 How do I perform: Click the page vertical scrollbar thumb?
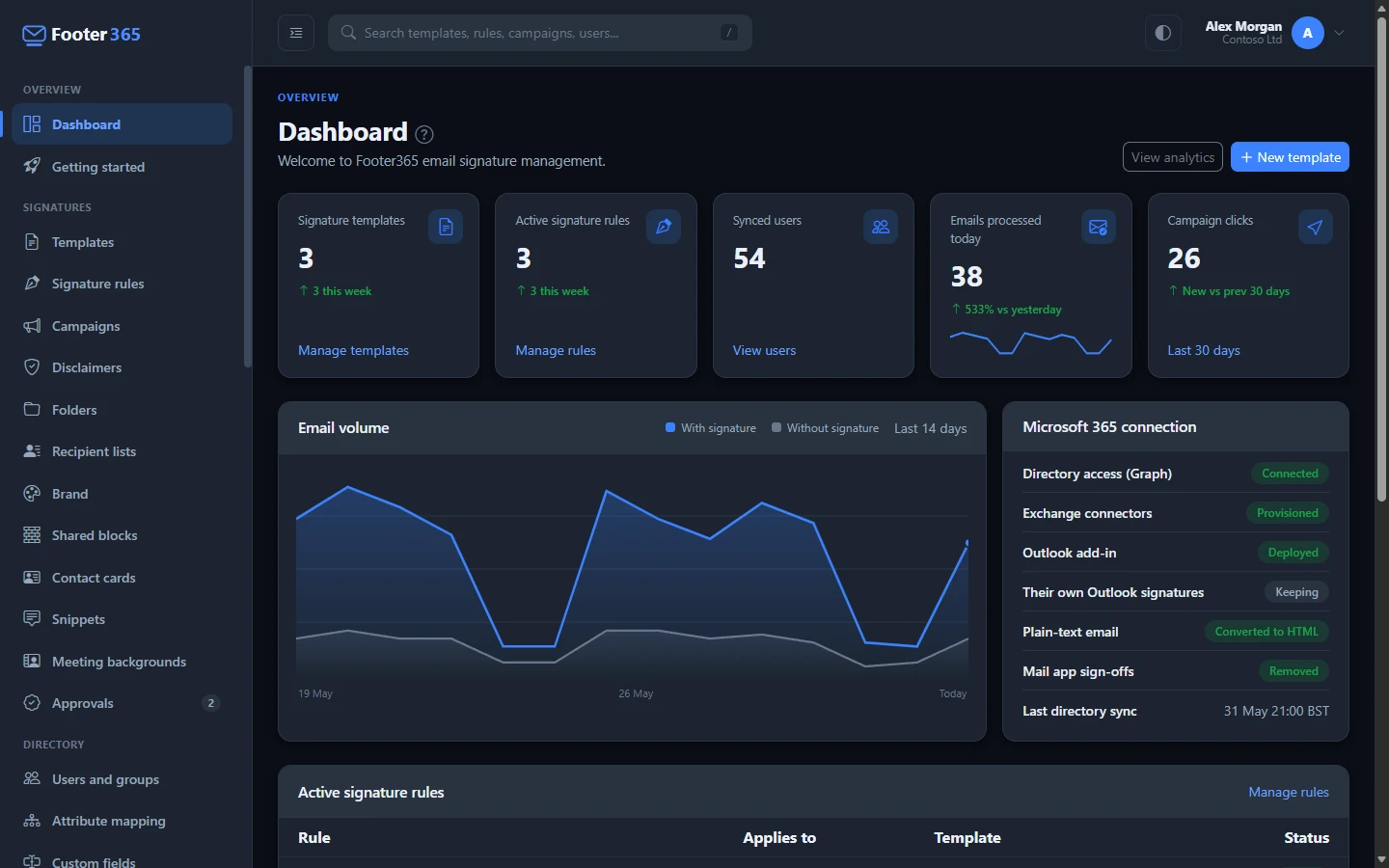pos(1381,258)
